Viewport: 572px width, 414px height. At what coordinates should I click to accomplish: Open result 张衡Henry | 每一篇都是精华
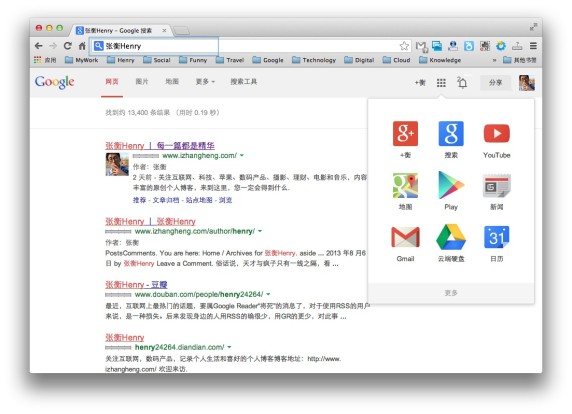160,146
